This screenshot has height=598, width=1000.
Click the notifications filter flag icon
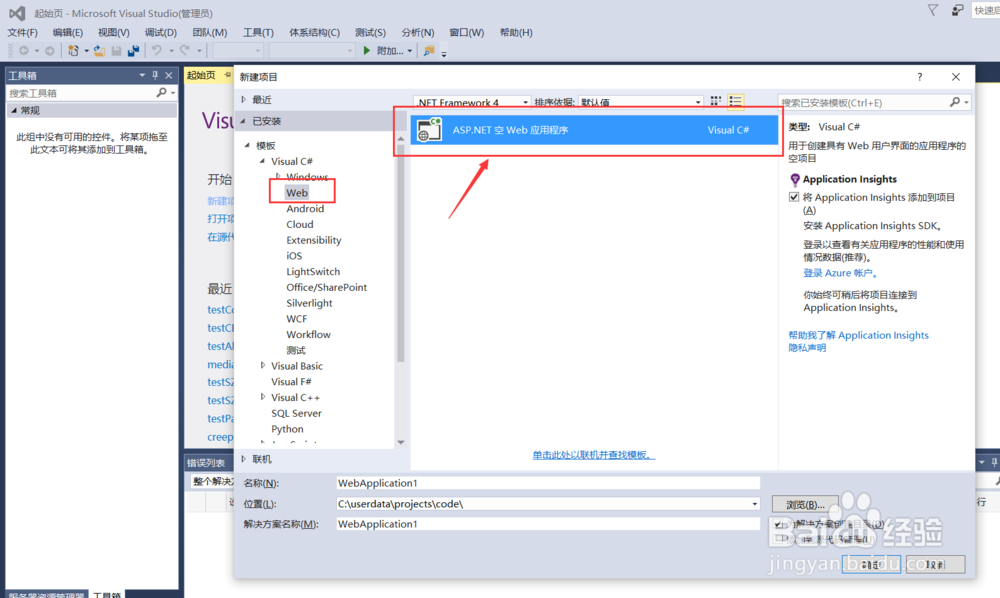pyautogui.click(x=932, y=10)
